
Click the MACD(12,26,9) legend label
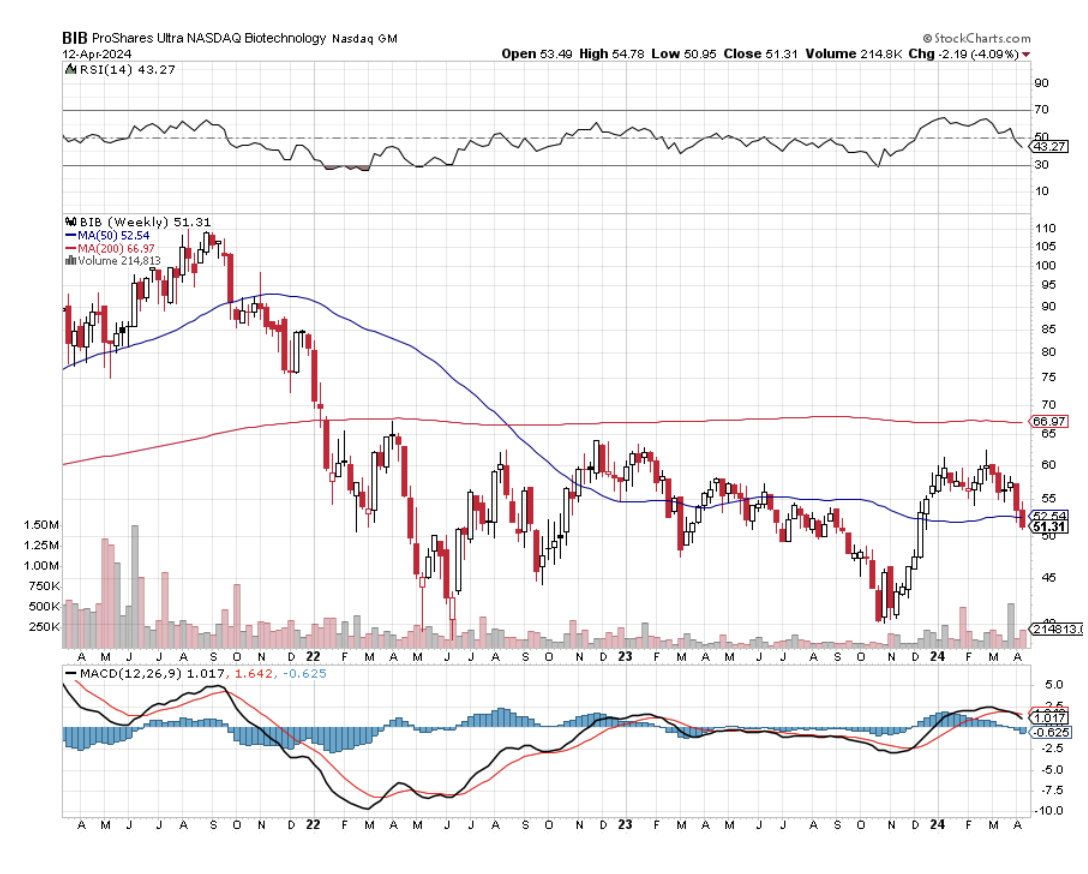pyautogui.click(x=131, y=674)
